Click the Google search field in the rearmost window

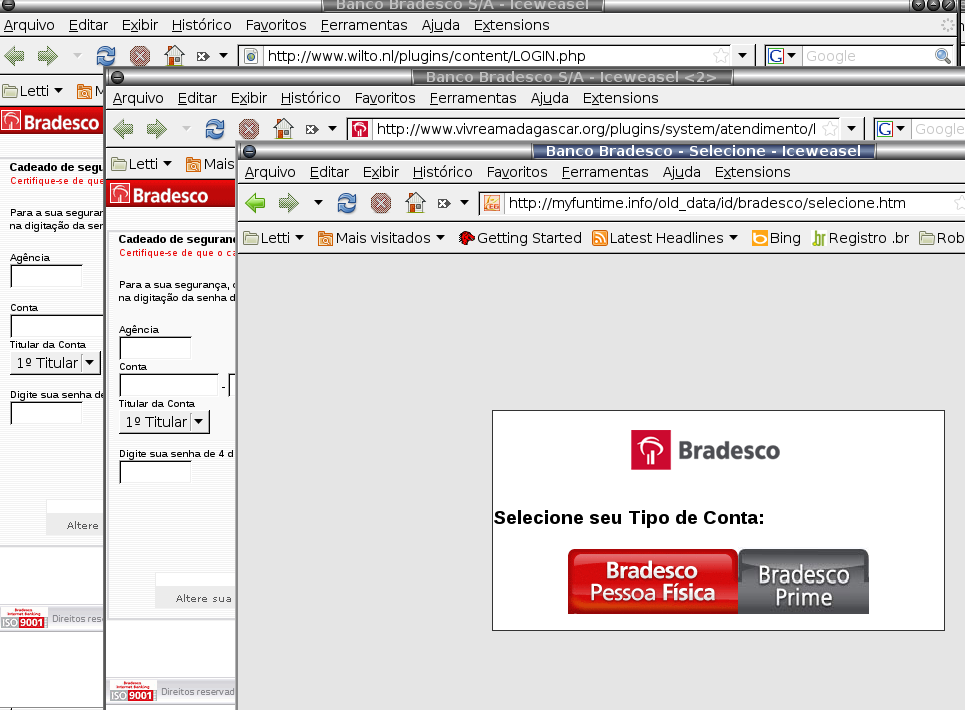868,56
